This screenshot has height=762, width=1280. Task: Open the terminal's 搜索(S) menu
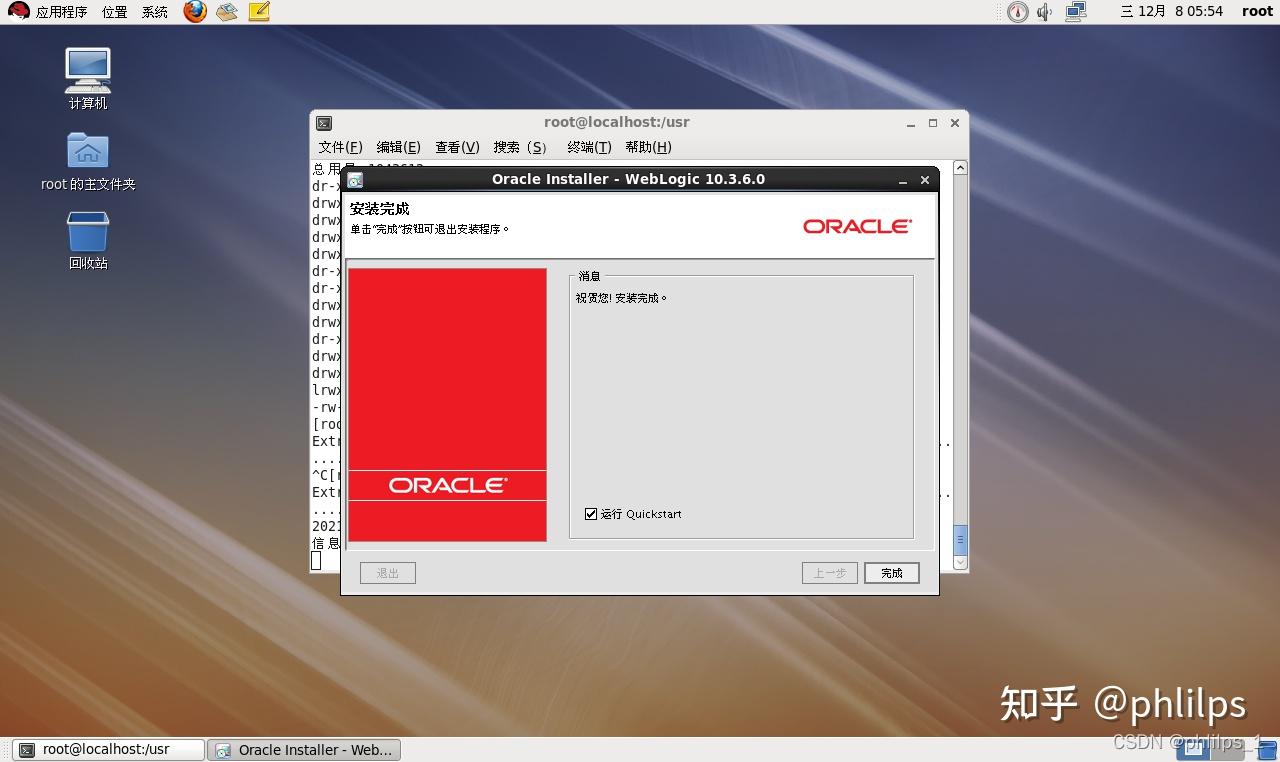[520, 147]
